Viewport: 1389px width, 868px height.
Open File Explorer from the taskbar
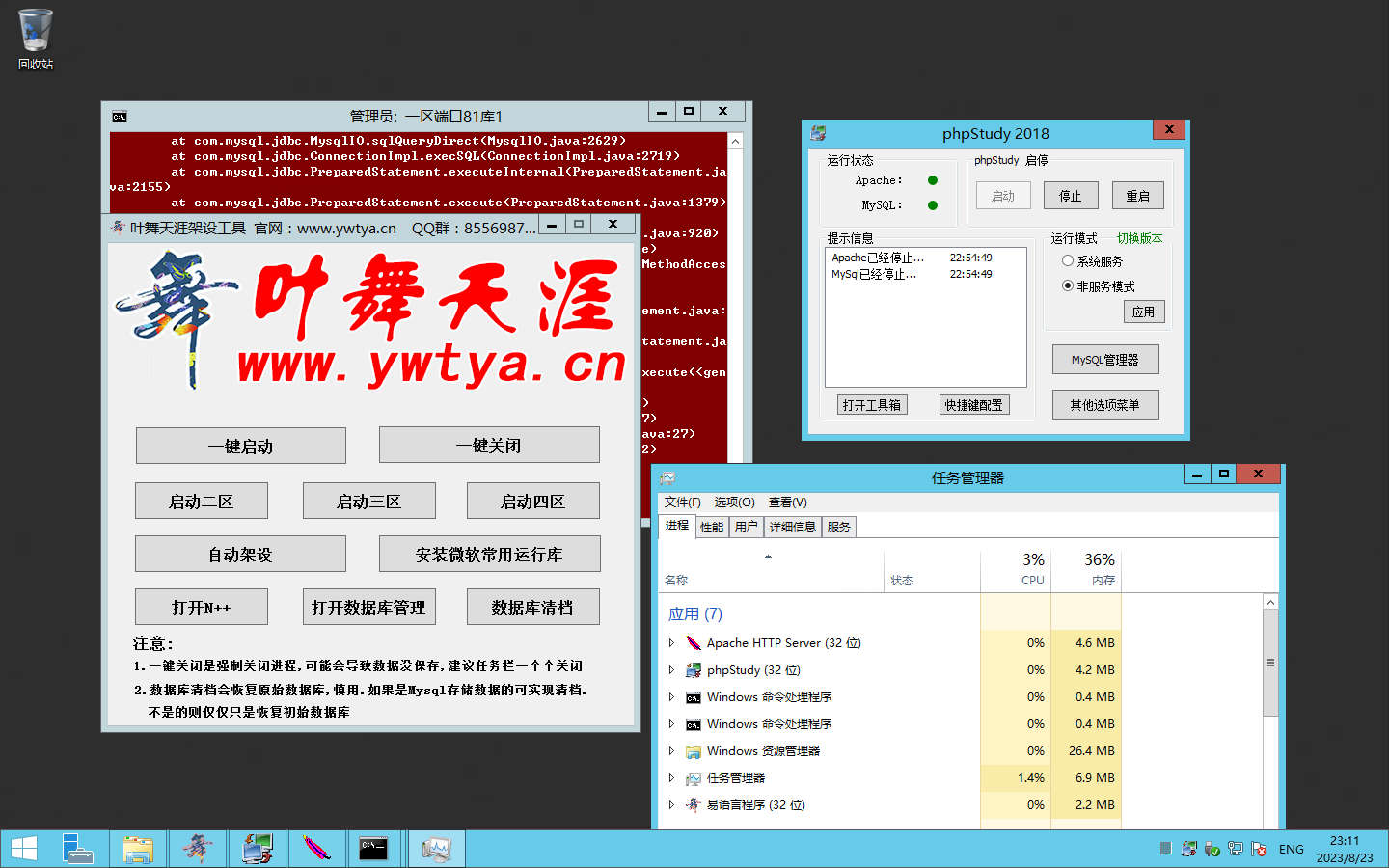138,849
